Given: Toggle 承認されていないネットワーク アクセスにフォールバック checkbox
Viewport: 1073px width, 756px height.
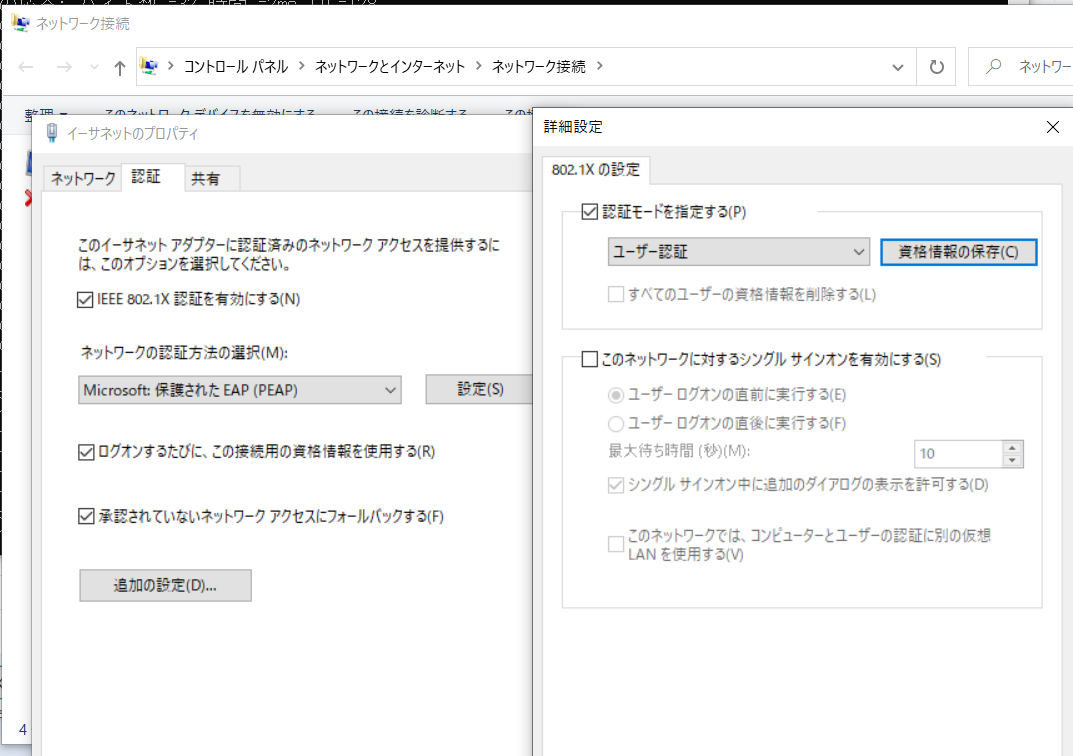Looking at the screenshot, I should coord(86,516).
